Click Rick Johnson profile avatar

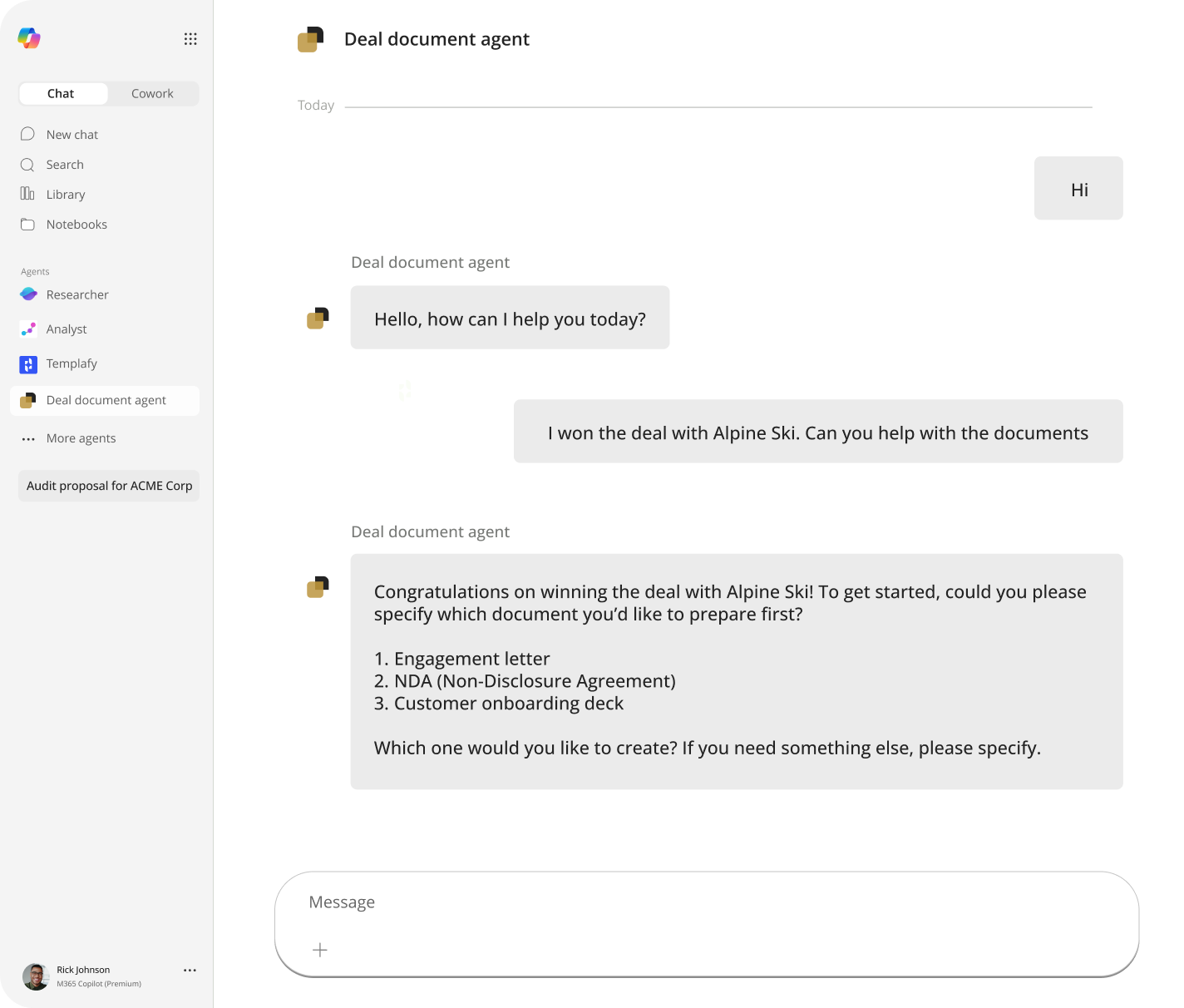pyautogui.click(x=36, y=976)
